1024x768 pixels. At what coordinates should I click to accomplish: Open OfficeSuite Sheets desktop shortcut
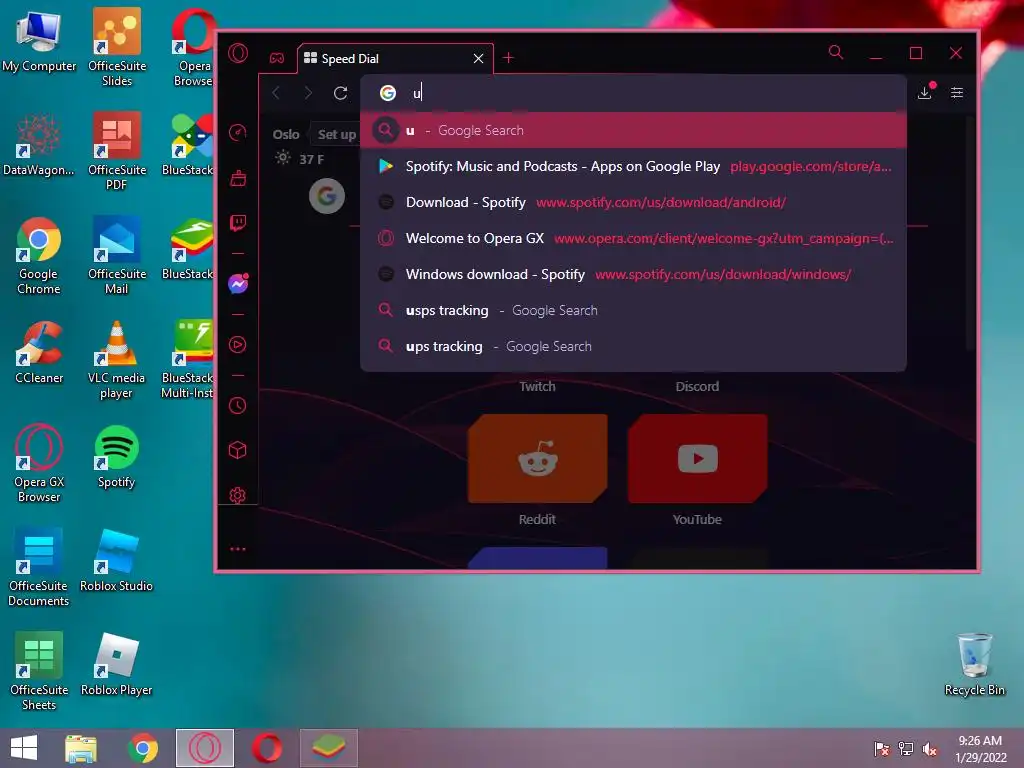point(39,671)
